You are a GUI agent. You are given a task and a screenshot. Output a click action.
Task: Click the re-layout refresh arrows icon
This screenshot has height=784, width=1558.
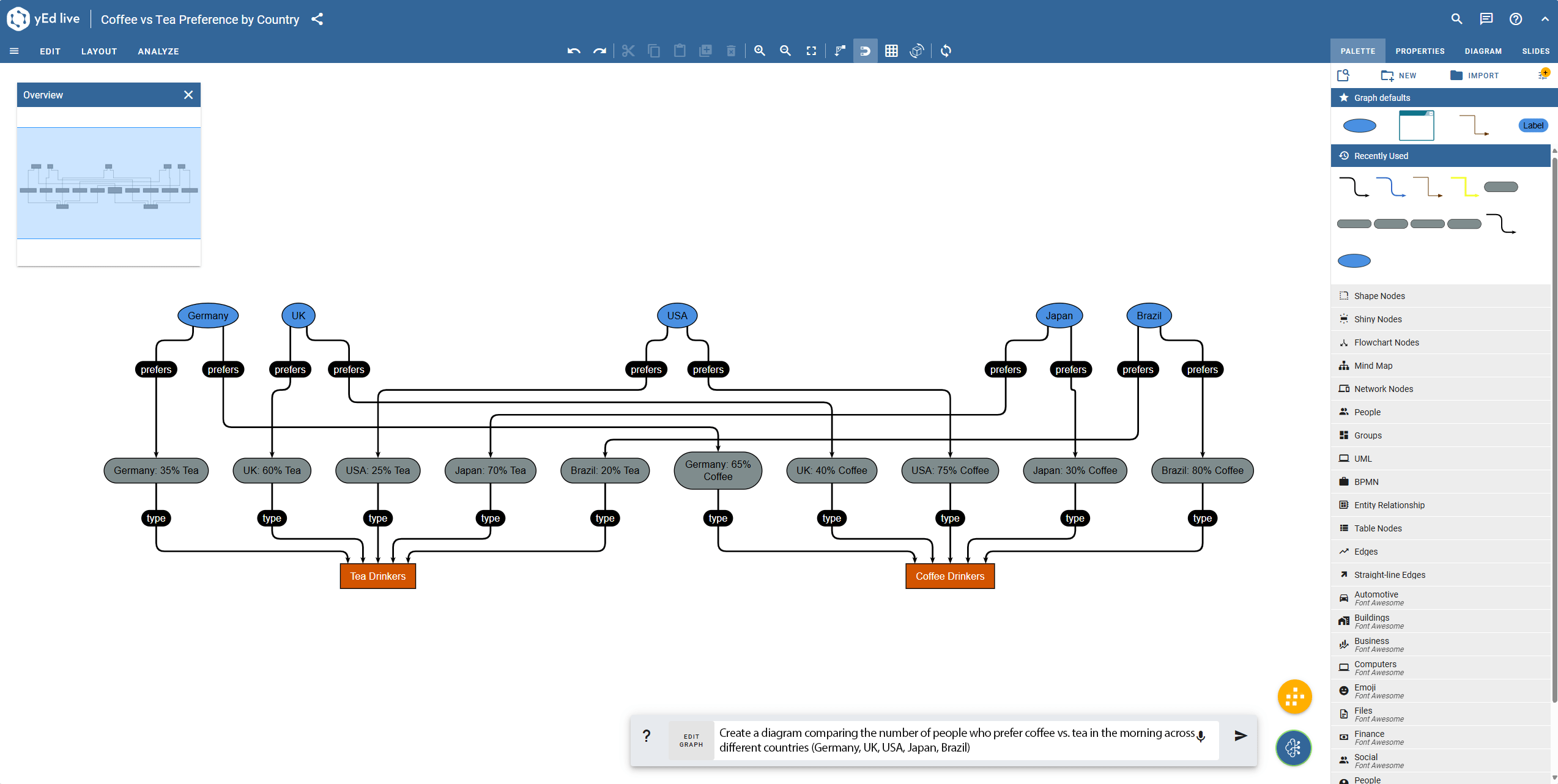pos(946,51)
